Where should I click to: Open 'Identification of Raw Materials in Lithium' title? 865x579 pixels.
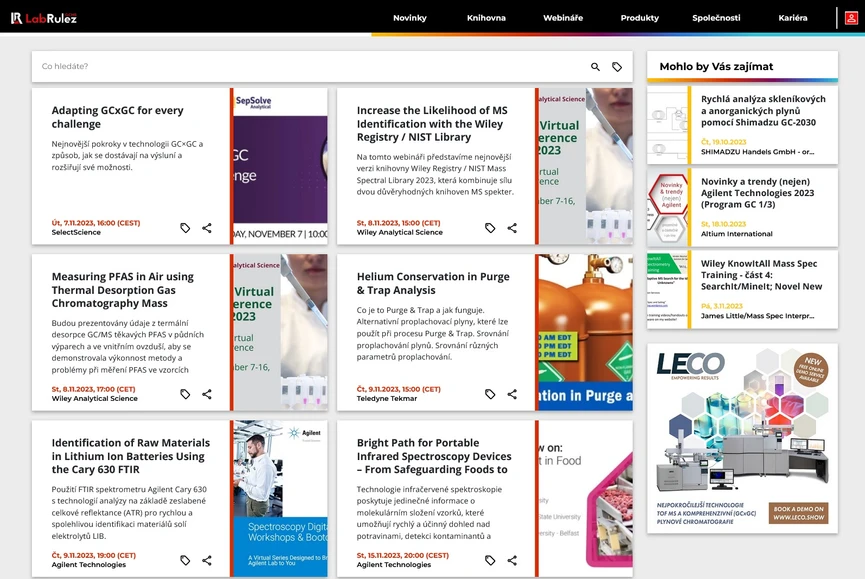131,456
